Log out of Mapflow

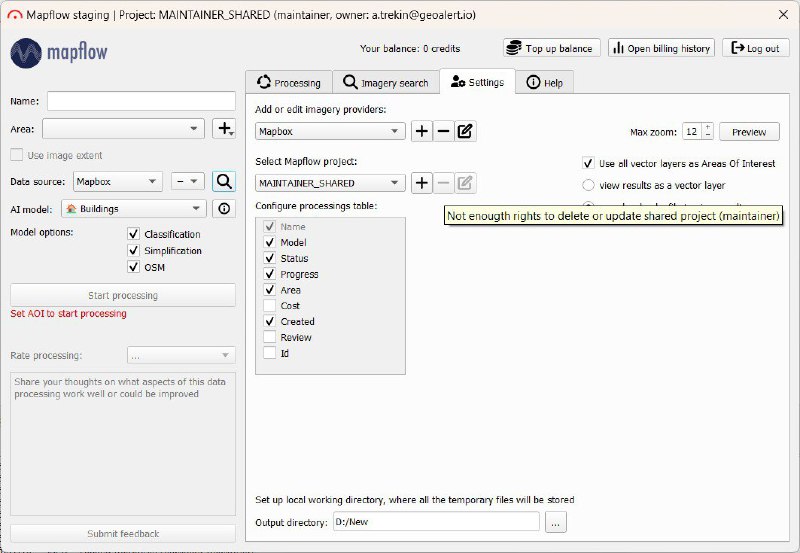[x=756, y=48]
